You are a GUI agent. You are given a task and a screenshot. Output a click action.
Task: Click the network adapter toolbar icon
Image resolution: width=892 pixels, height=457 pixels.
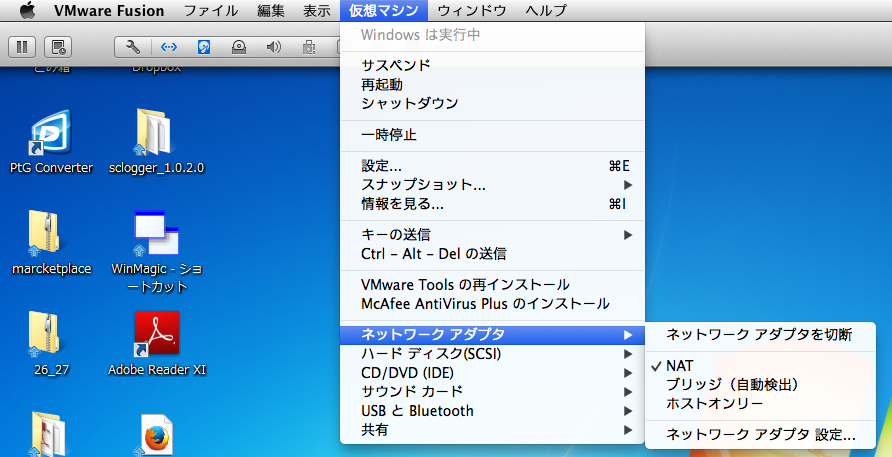[x=168, y=47]
